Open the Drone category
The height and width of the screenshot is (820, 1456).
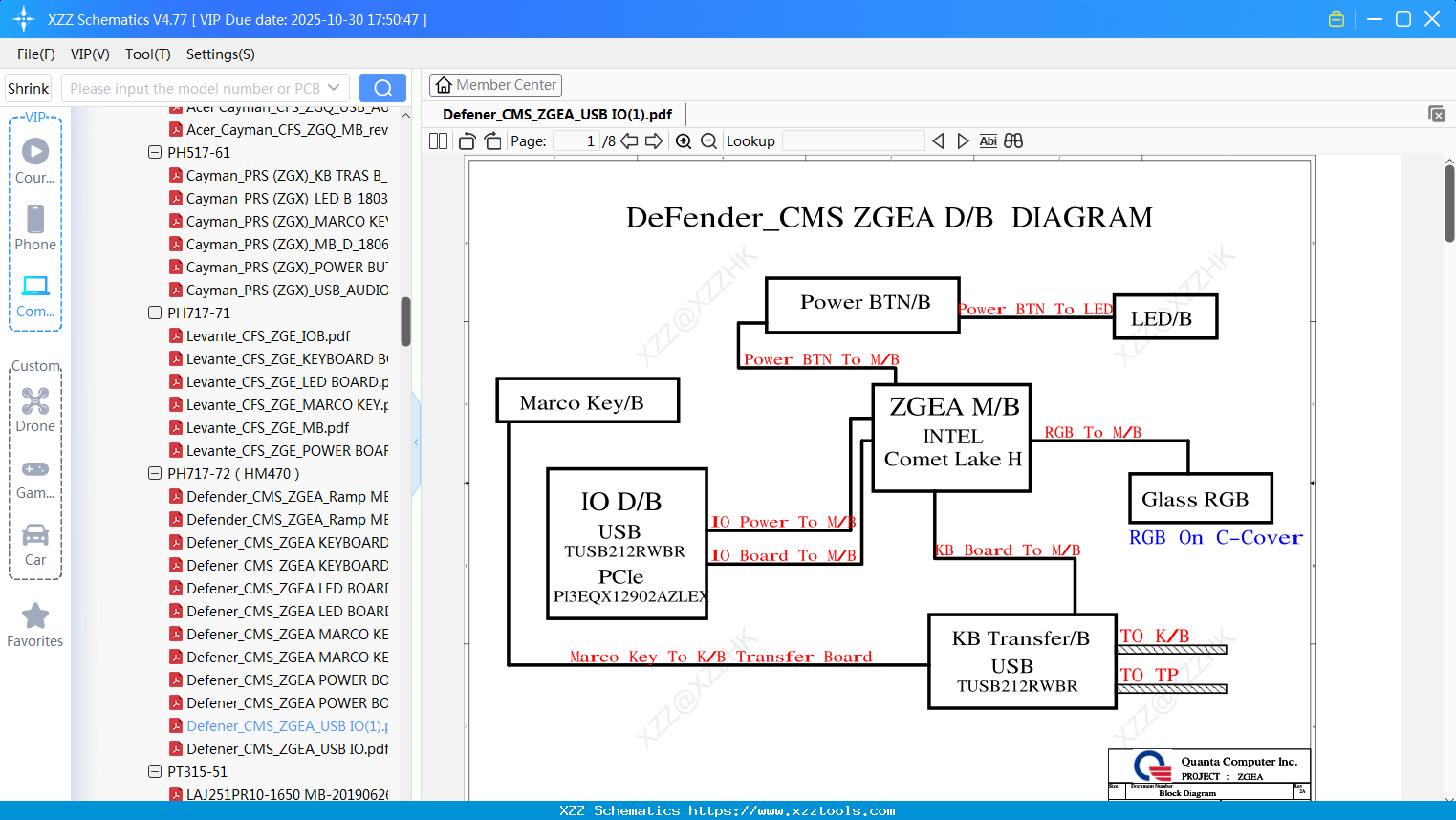tap(35, 410)
